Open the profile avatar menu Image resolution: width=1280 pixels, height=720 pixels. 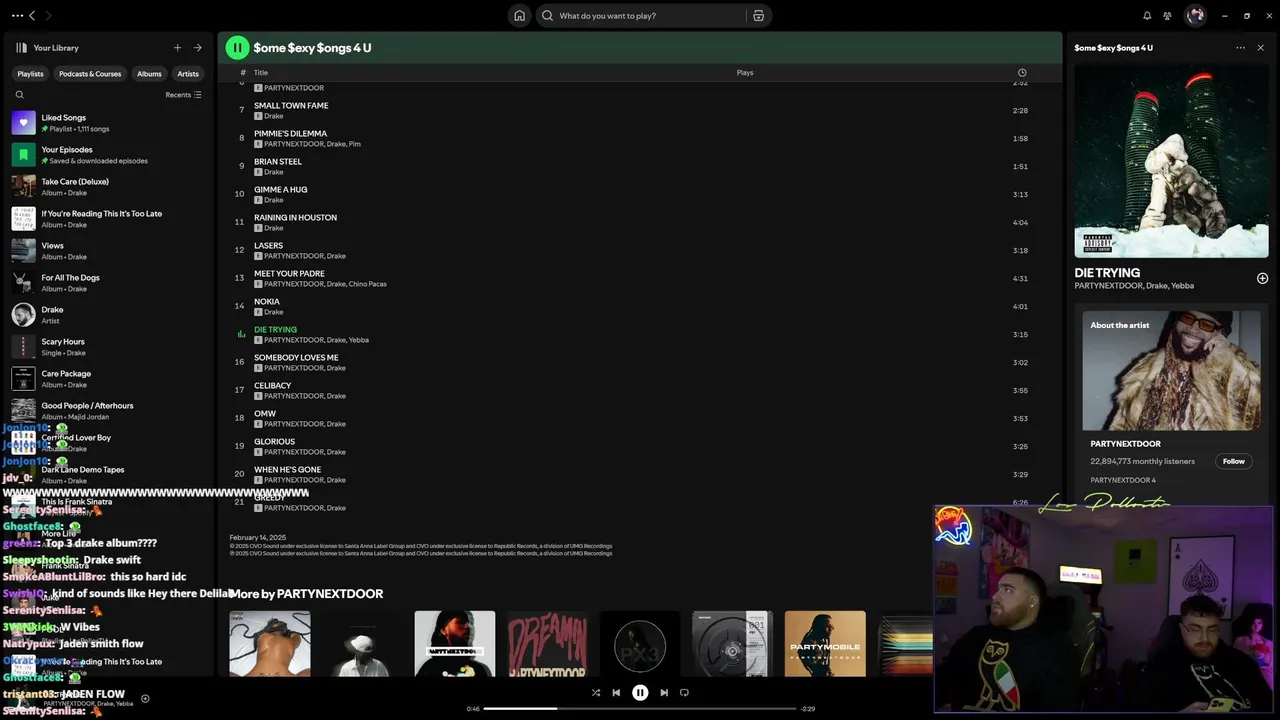click(1195, 16)
